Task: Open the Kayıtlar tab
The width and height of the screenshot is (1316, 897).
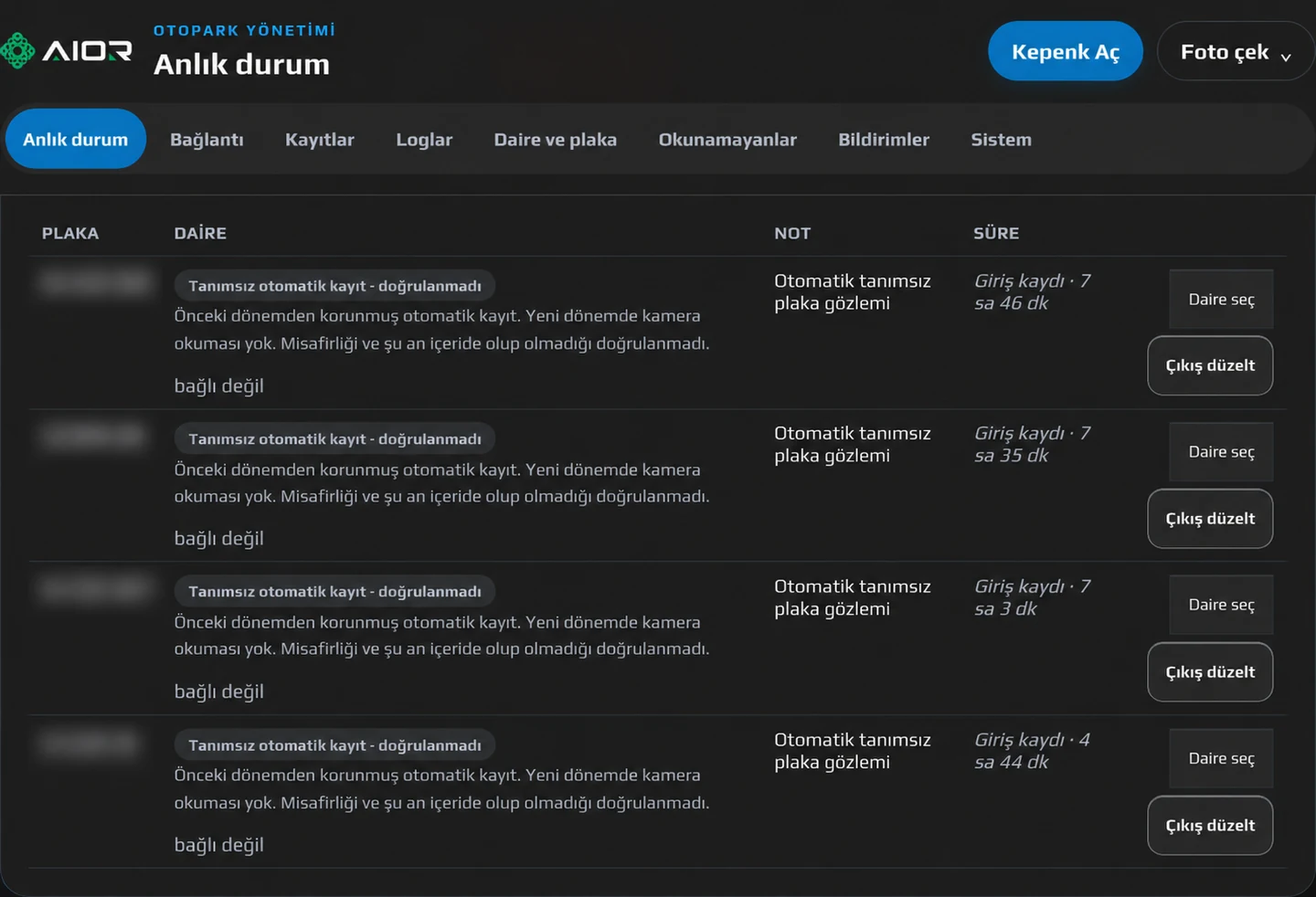Action: click(320, 140)
